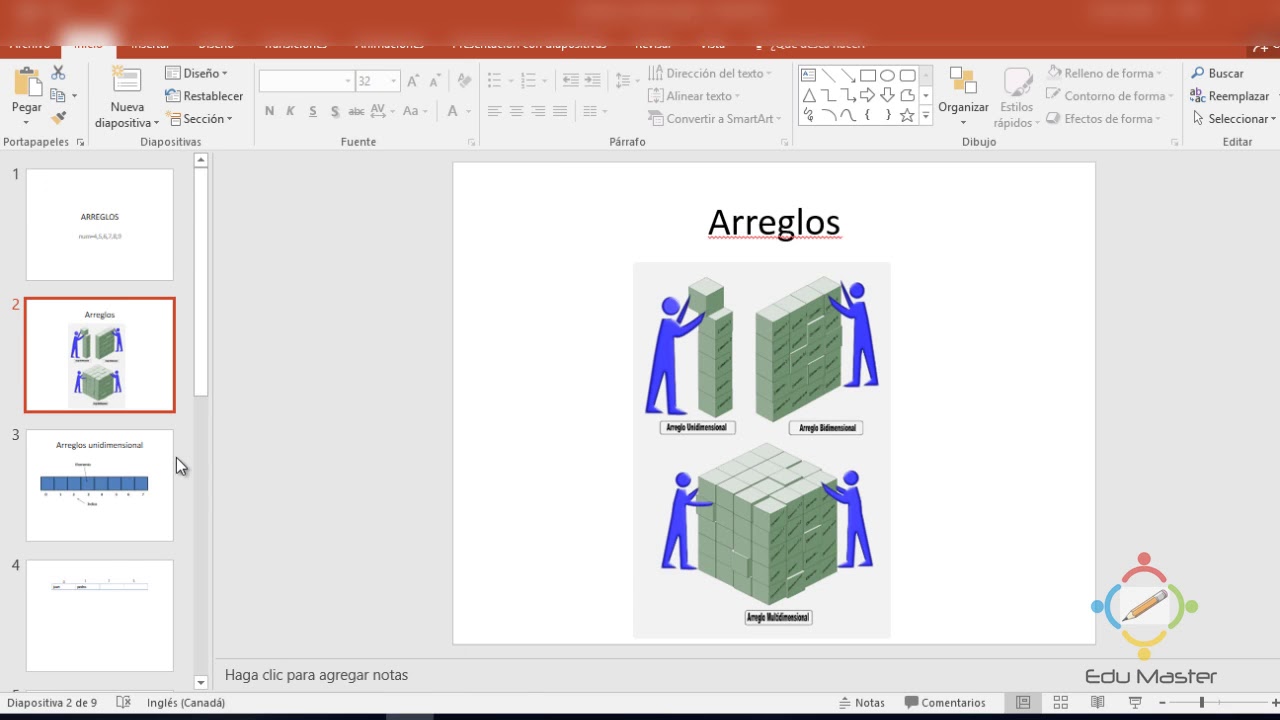The width and height of the screenshot is (1280, 720).
Task: Click Convertir a SmartArt
Action: coord(715,118)
